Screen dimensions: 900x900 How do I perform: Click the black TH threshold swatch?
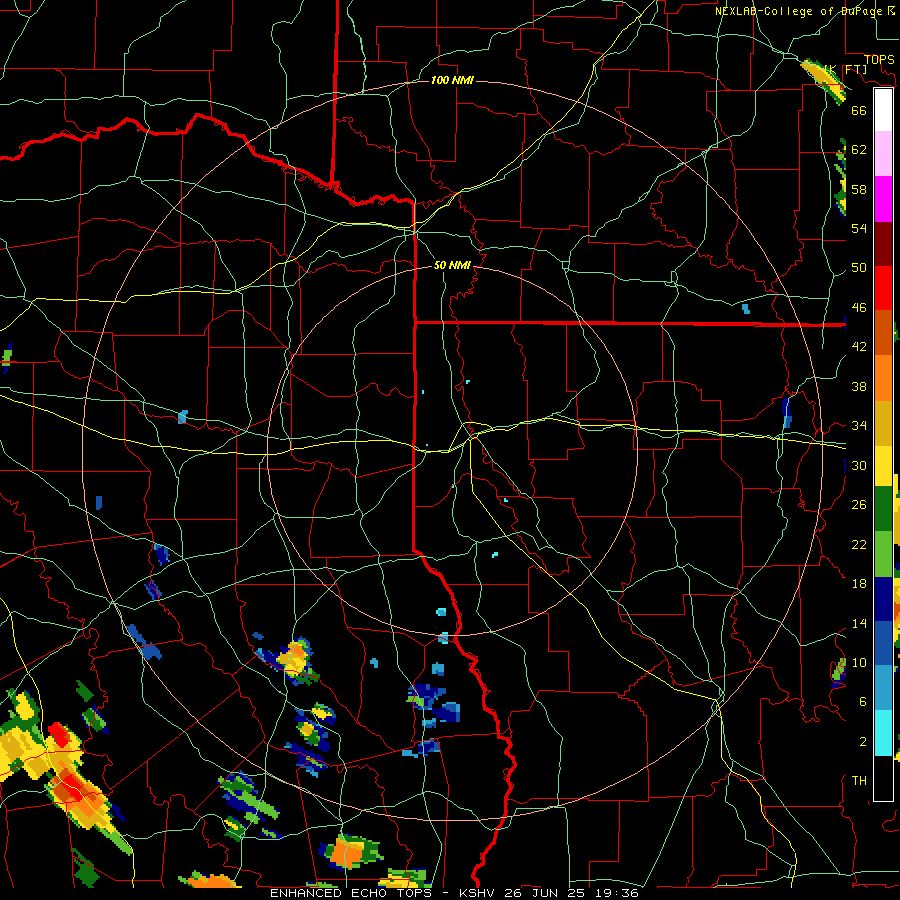click(x=883, y=777)
